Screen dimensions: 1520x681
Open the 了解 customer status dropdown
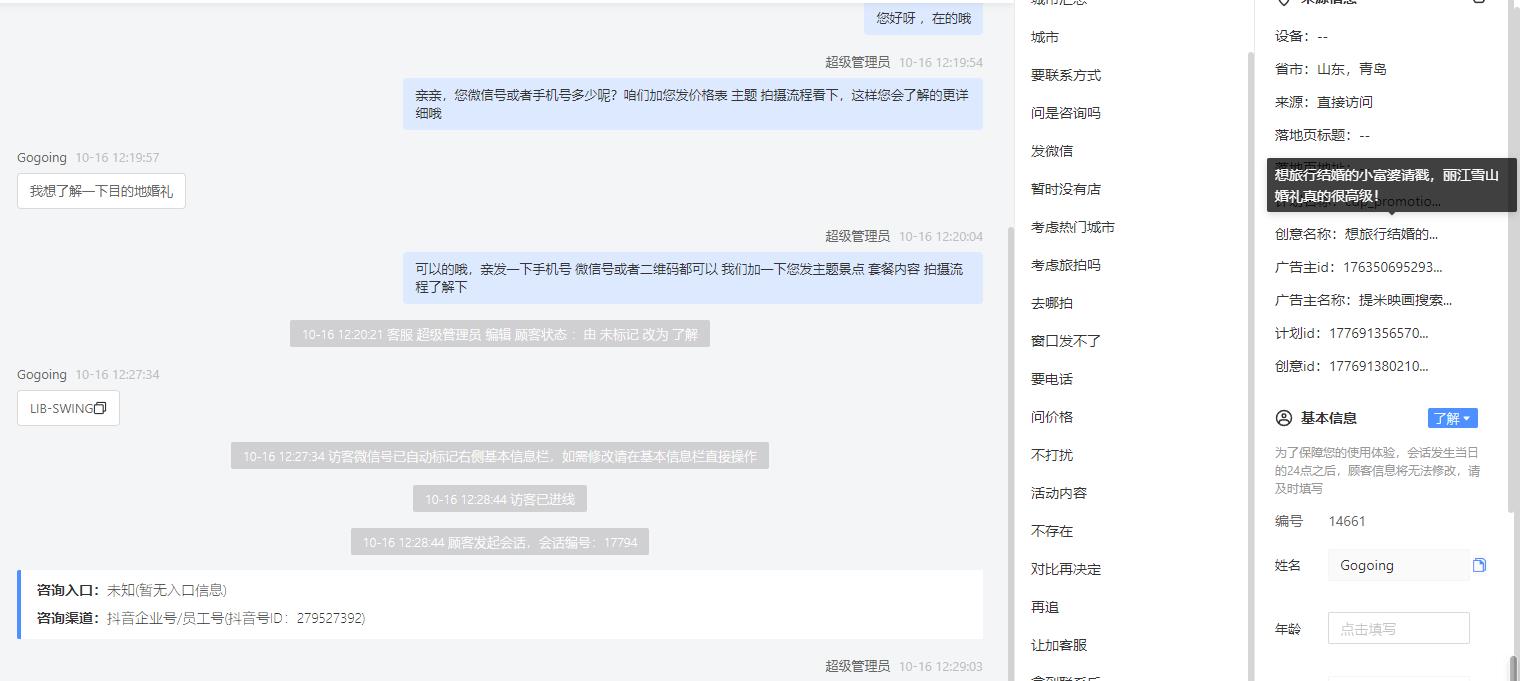1452,418
